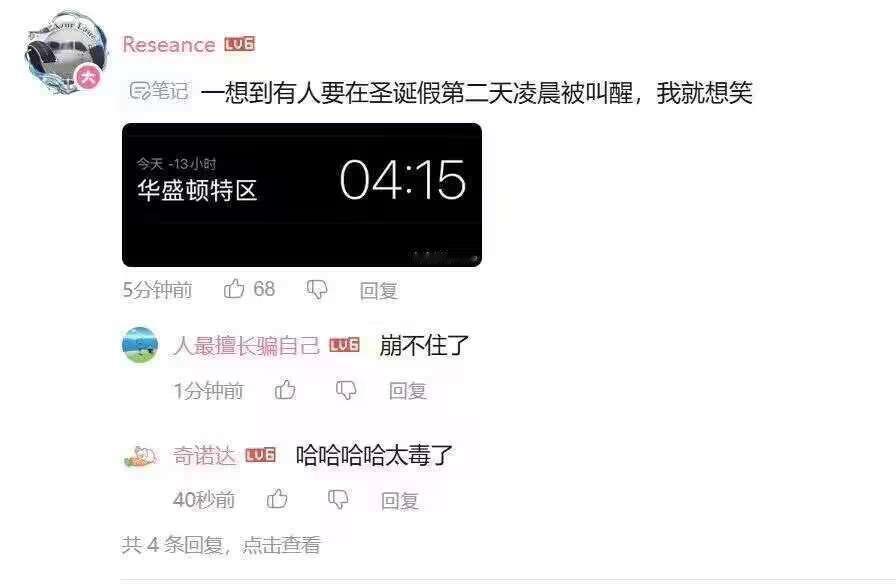This screenshot has width=896, height=588.
Task: Open the 华盛顿特区 04:15 clock image
Action: pyautogui.click(x=302, y=195)
